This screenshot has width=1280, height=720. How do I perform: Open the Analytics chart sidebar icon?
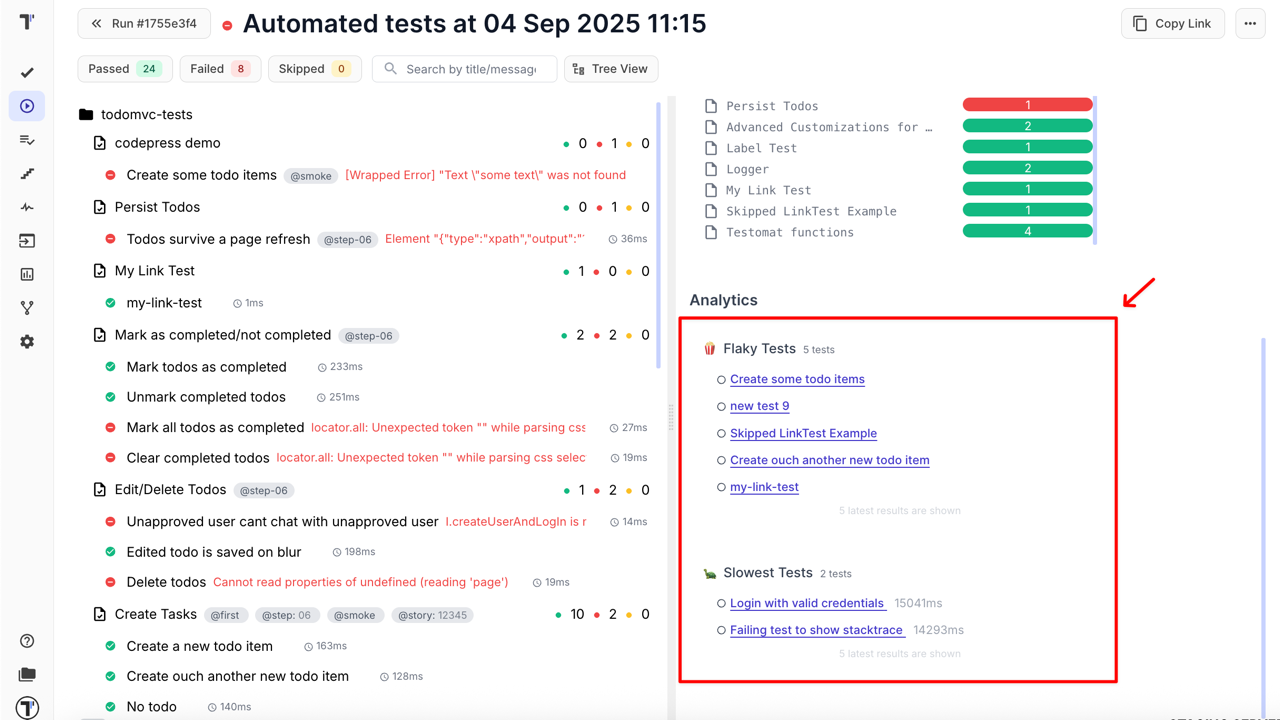tap(27, 274)
